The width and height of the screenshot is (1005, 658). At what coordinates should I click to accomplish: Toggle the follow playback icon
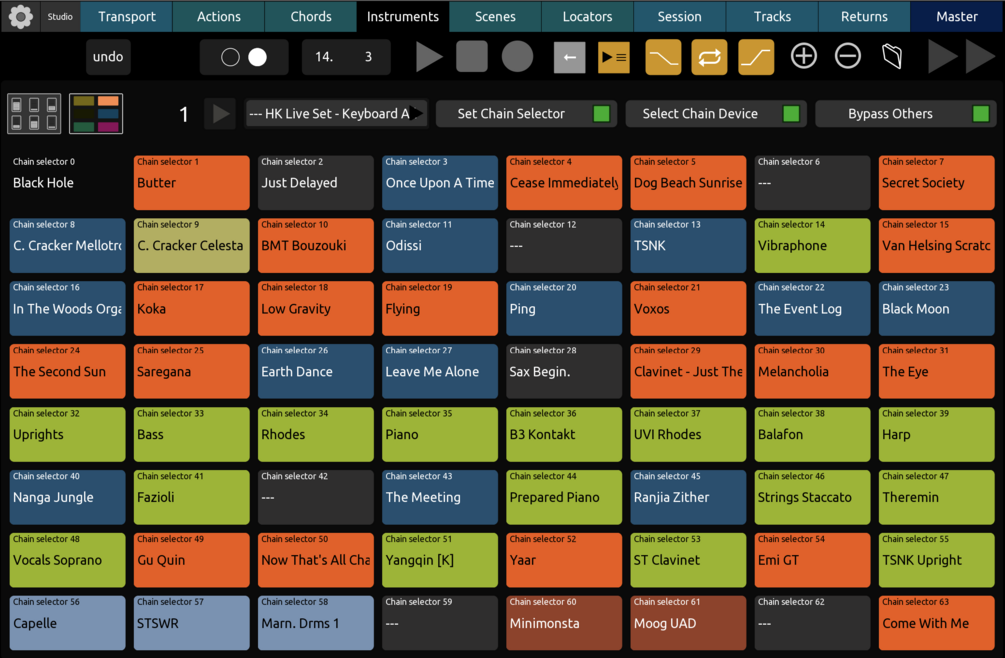pyautogui.click(x=614, y=57)
